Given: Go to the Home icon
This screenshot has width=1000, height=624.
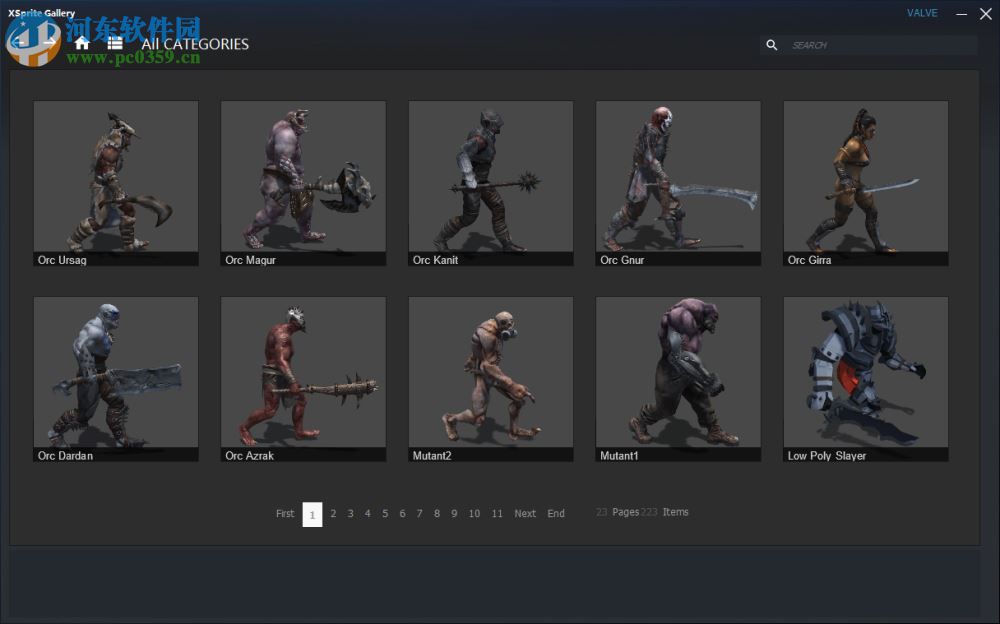Looking at the screenshot, I should click(x=82, y=43).
